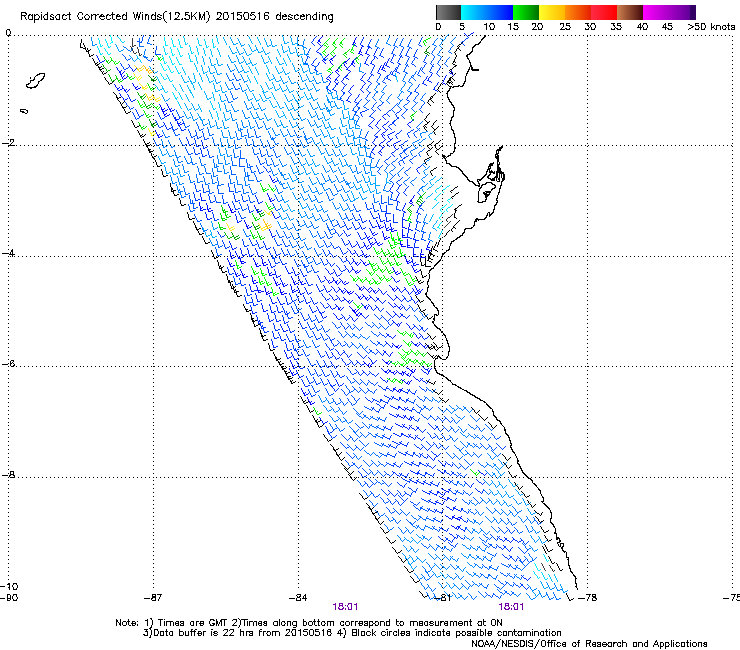Choose the magenta 40-45 knots legend color
Screen dimensions: 740x650
tap(657, 12)
